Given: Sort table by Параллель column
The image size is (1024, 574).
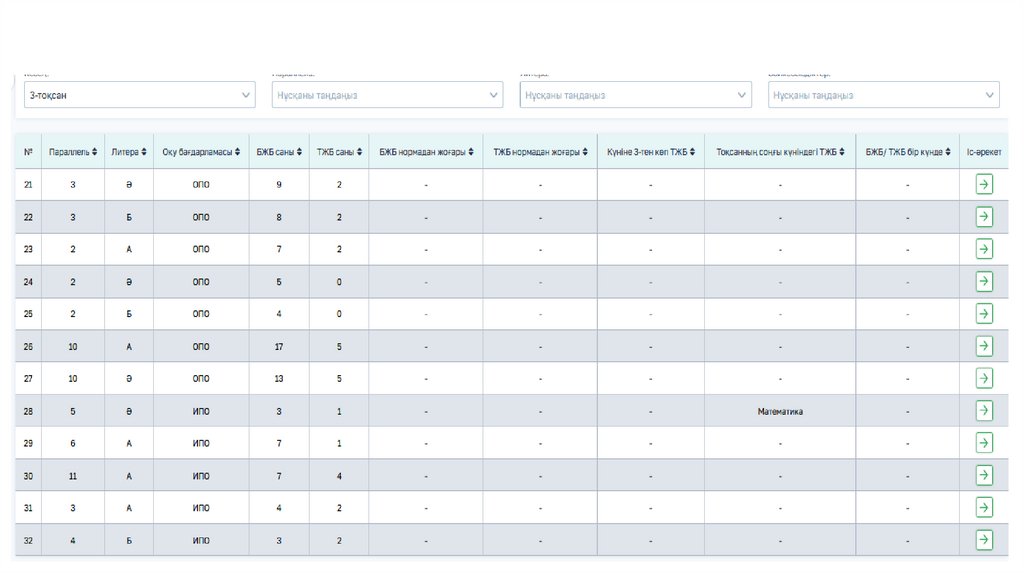Looking at the screenshot, I should [72, 152].
